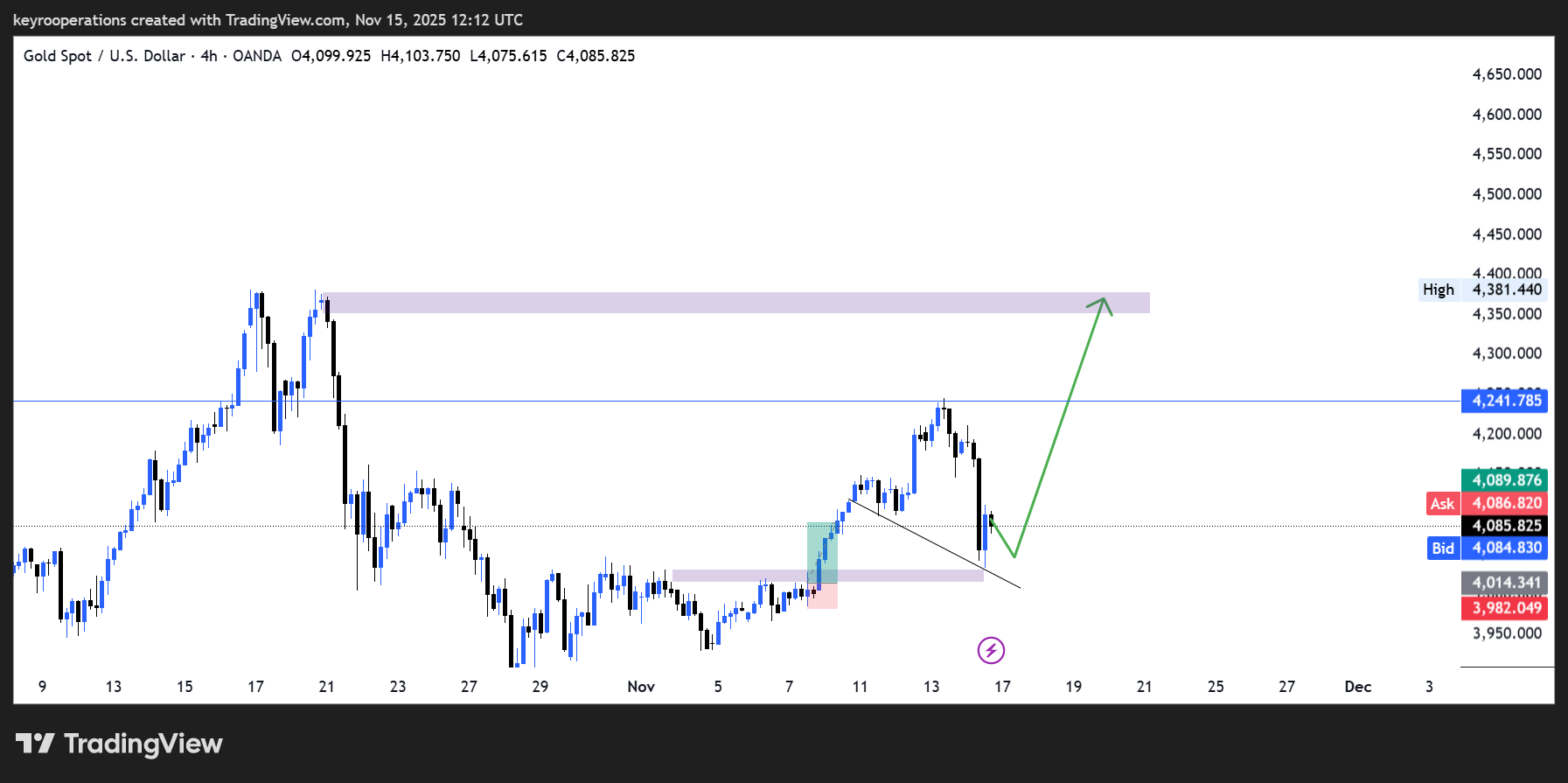Click the High label on the price axis

point(1438,290)
